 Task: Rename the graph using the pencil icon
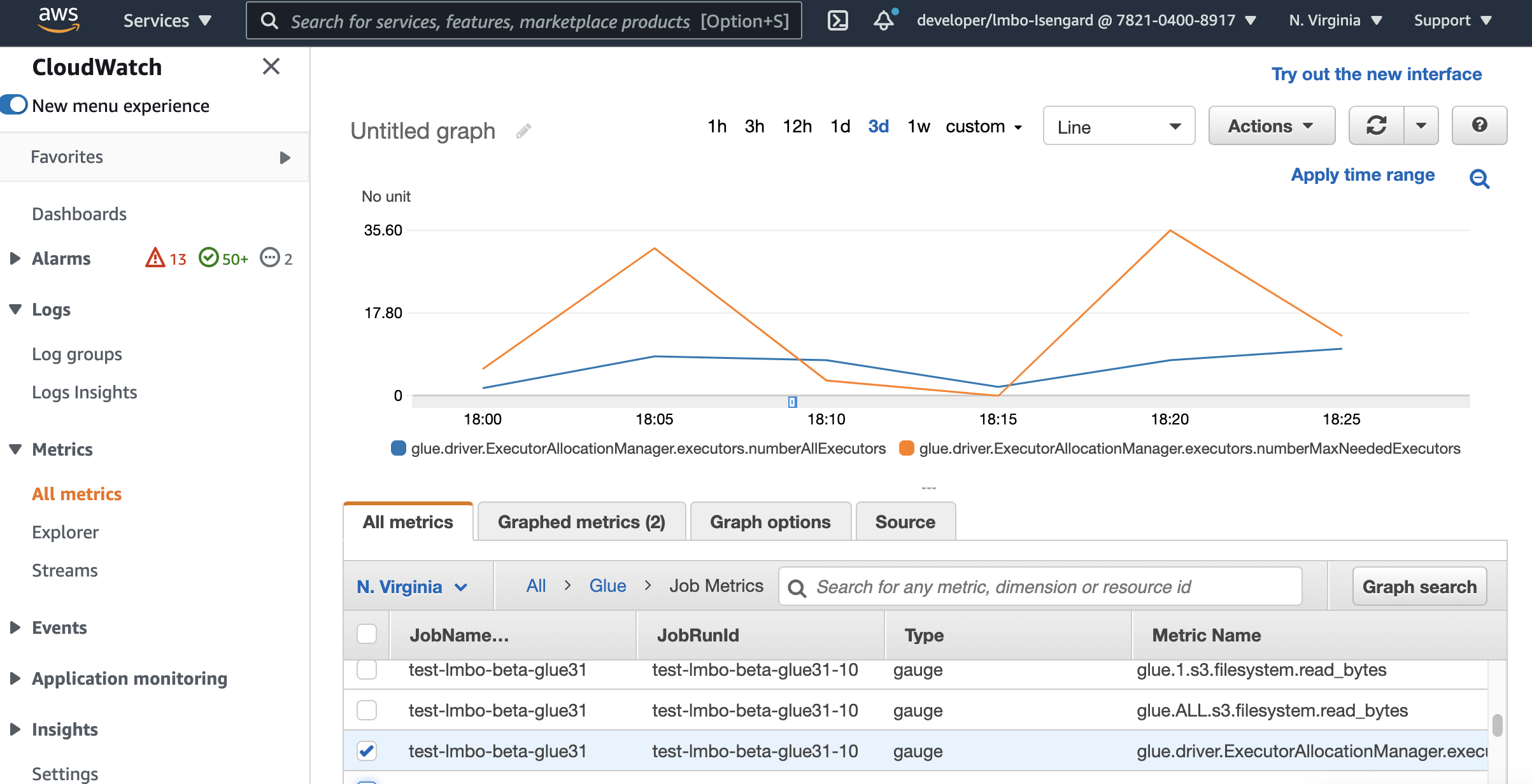coord(523,130)
